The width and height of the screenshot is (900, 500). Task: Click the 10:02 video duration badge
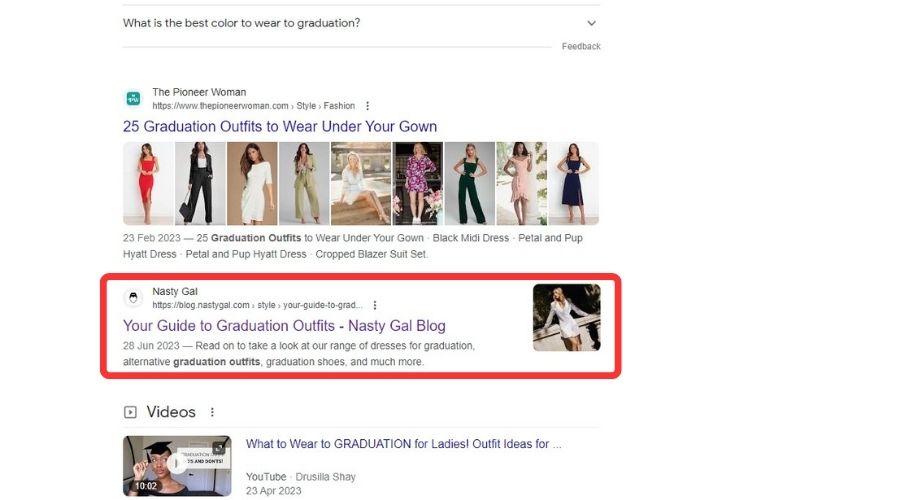click(146, 486)
